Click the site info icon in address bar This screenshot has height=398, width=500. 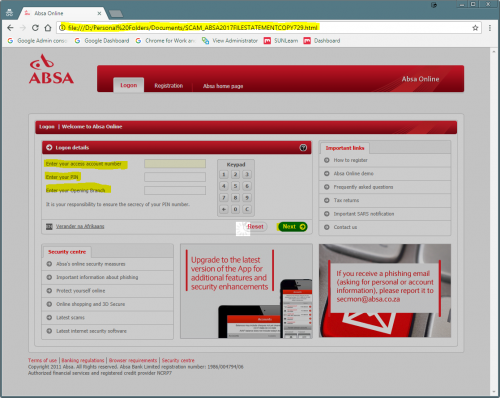tap(62, 28)
